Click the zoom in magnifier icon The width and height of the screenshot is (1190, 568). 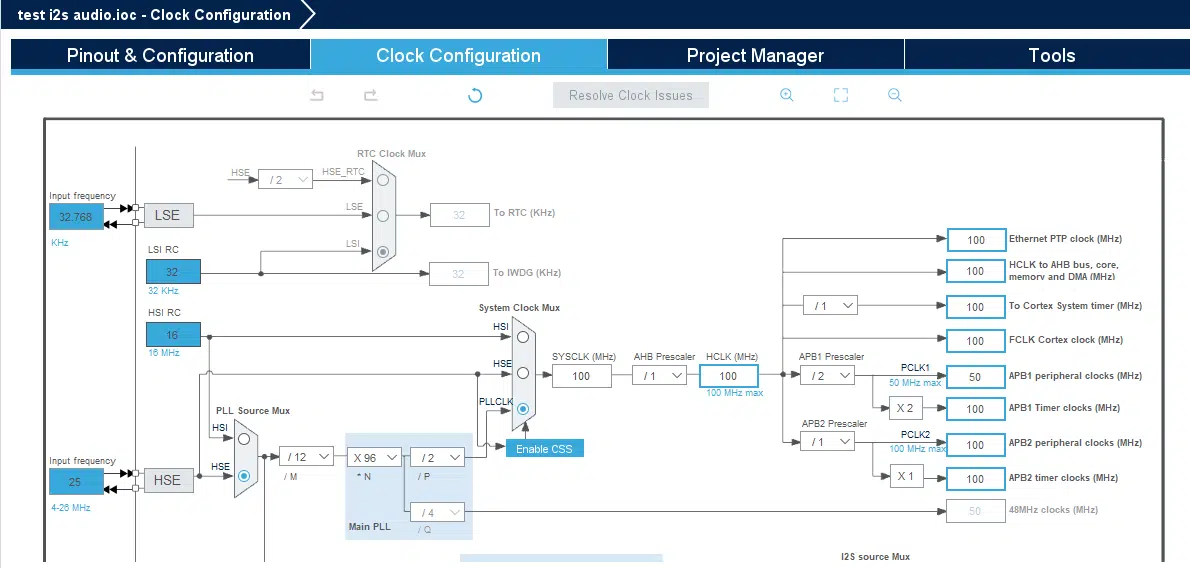tap(787, 95)
